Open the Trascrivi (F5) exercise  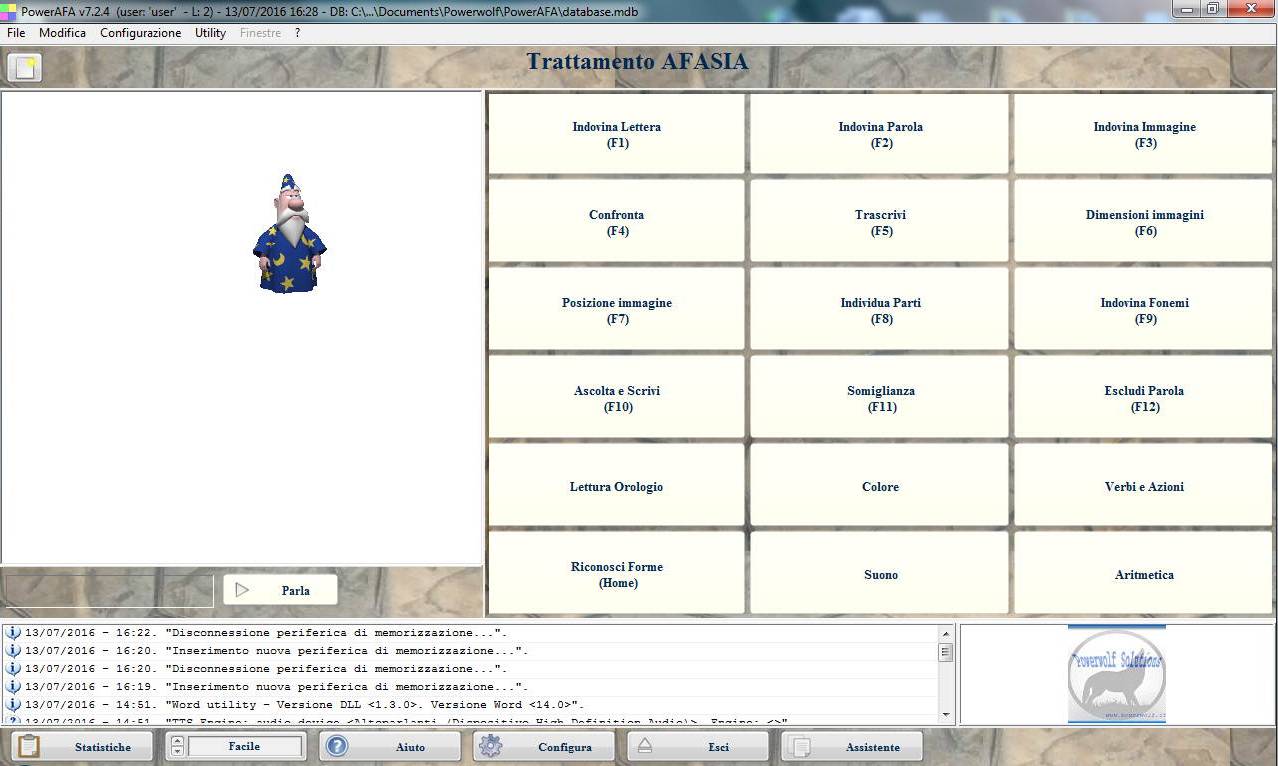point(880,222)
